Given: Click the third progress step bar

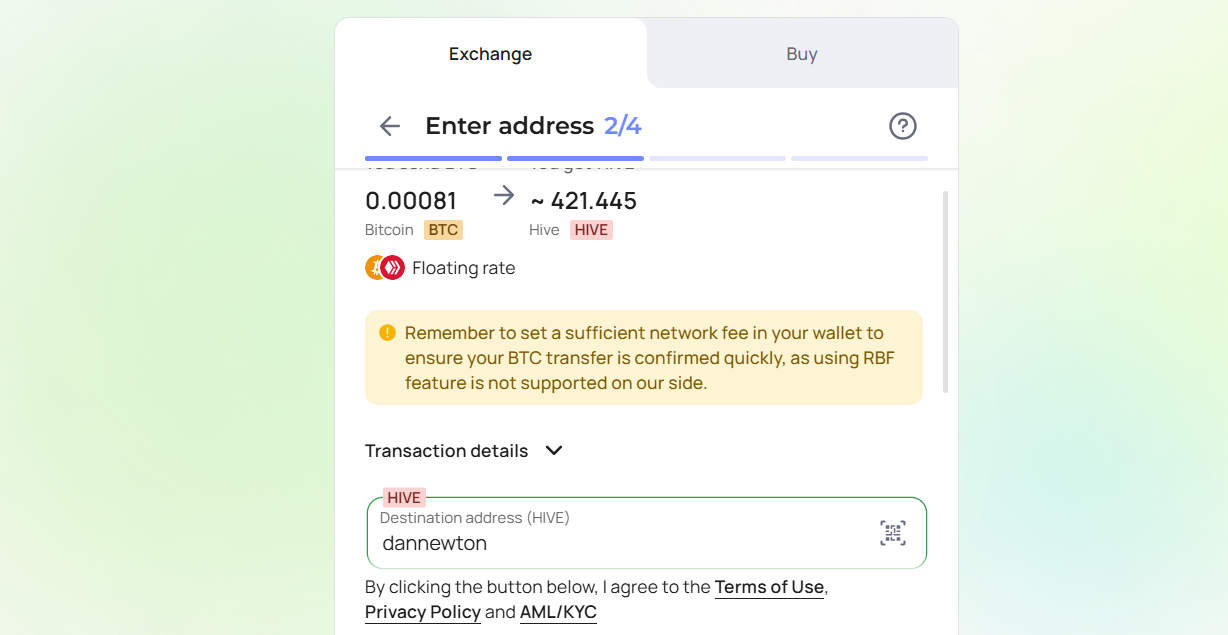Looking at the screenshot, I should (717, 158).
